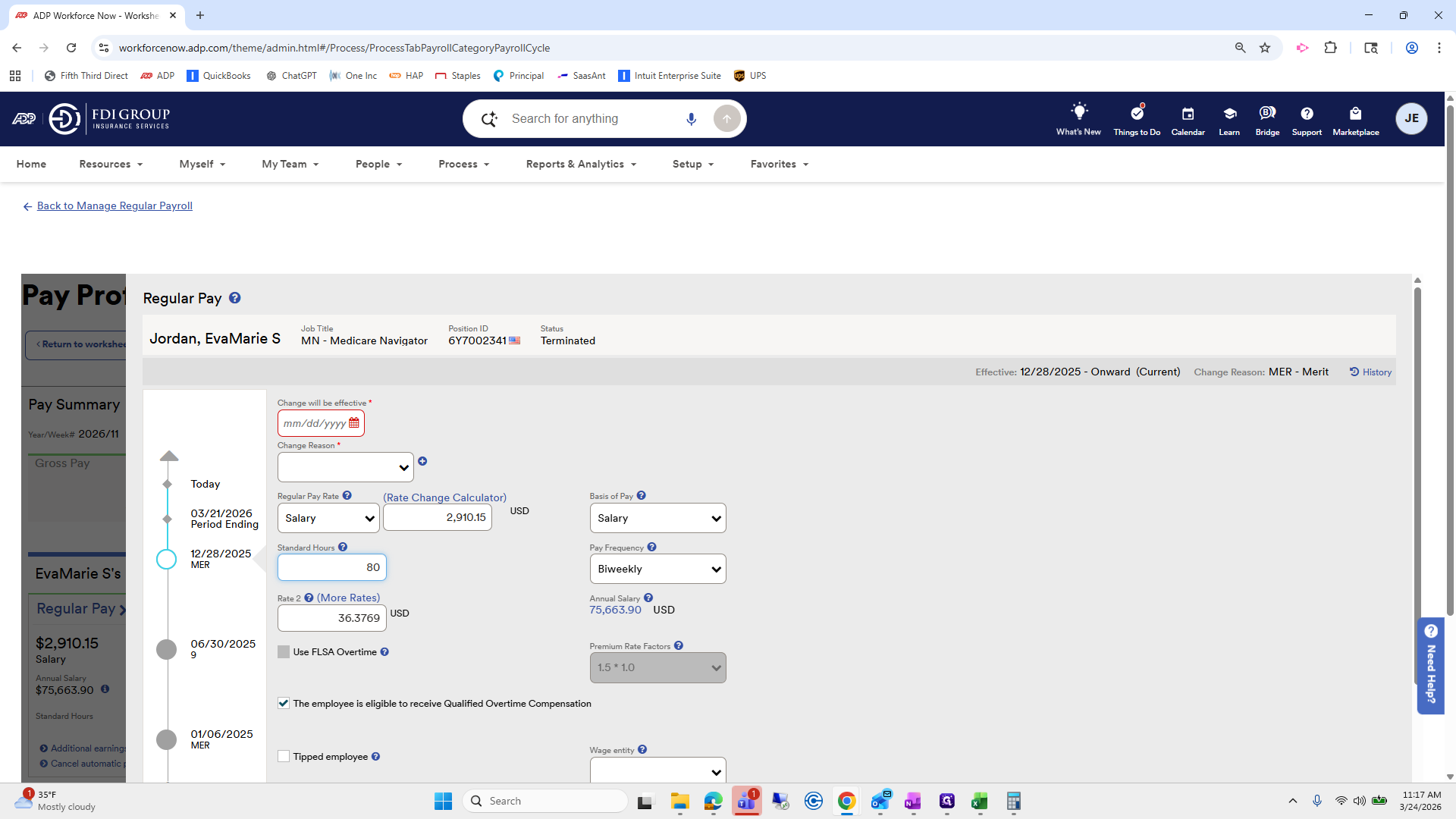The width and height of the screenshot is (1456, 819).
Task: Open the Support question mark icon
Action: pyautogui.click(x=1306, y=114)
